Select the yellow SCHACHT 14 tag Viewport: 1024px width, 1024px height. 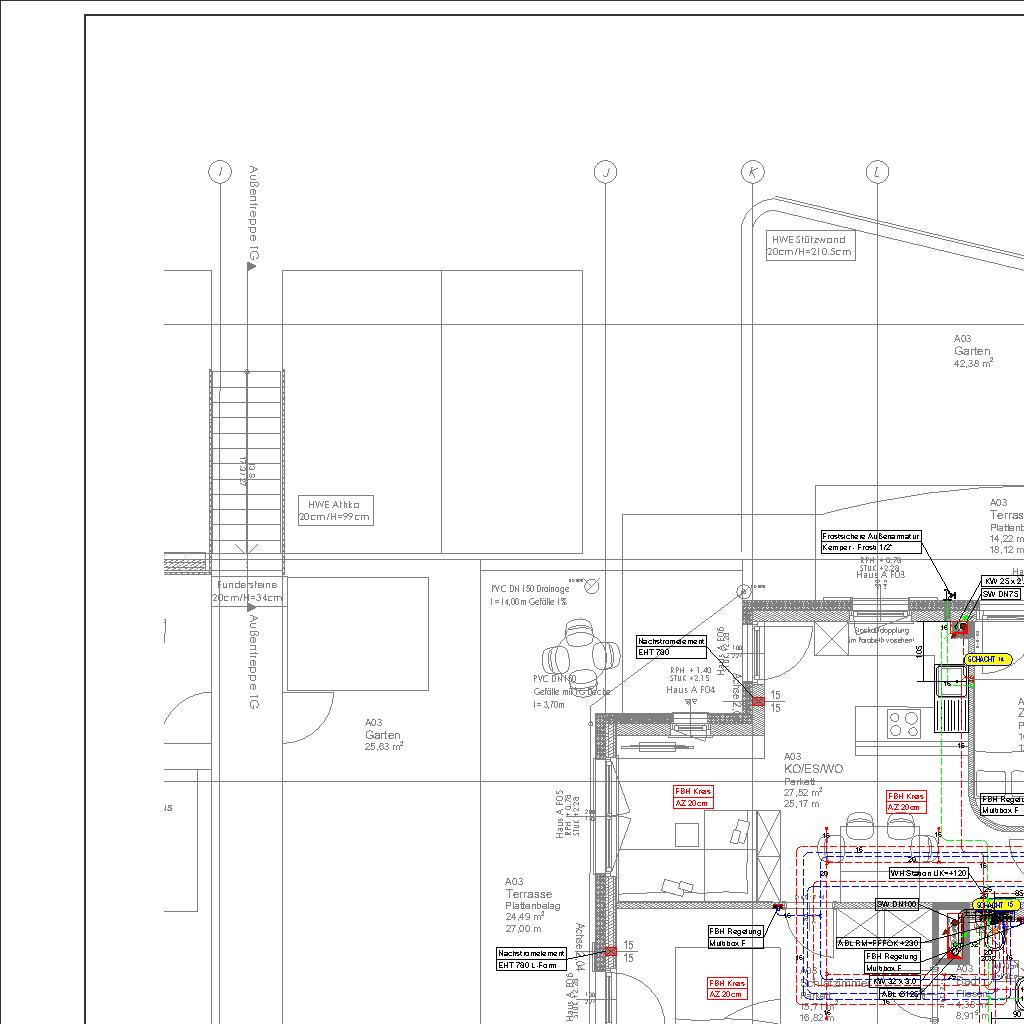pyautogui.click(x=988, y=660)
